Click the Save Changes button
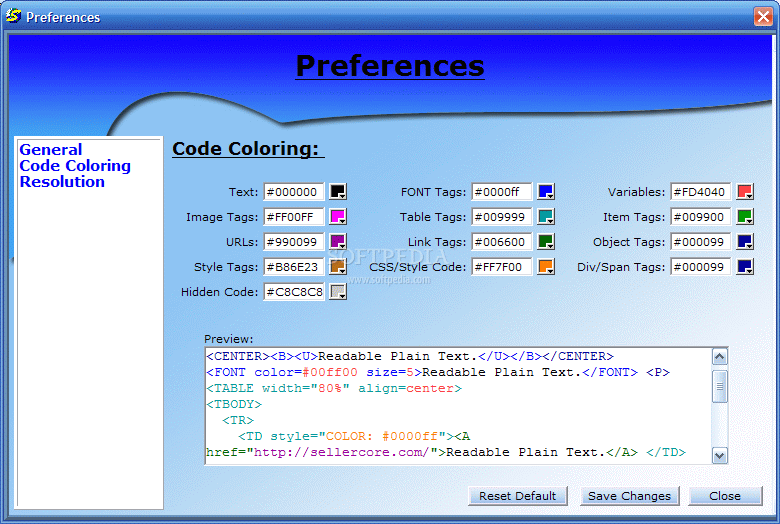780x524 pixels. [x=629, y=496]
